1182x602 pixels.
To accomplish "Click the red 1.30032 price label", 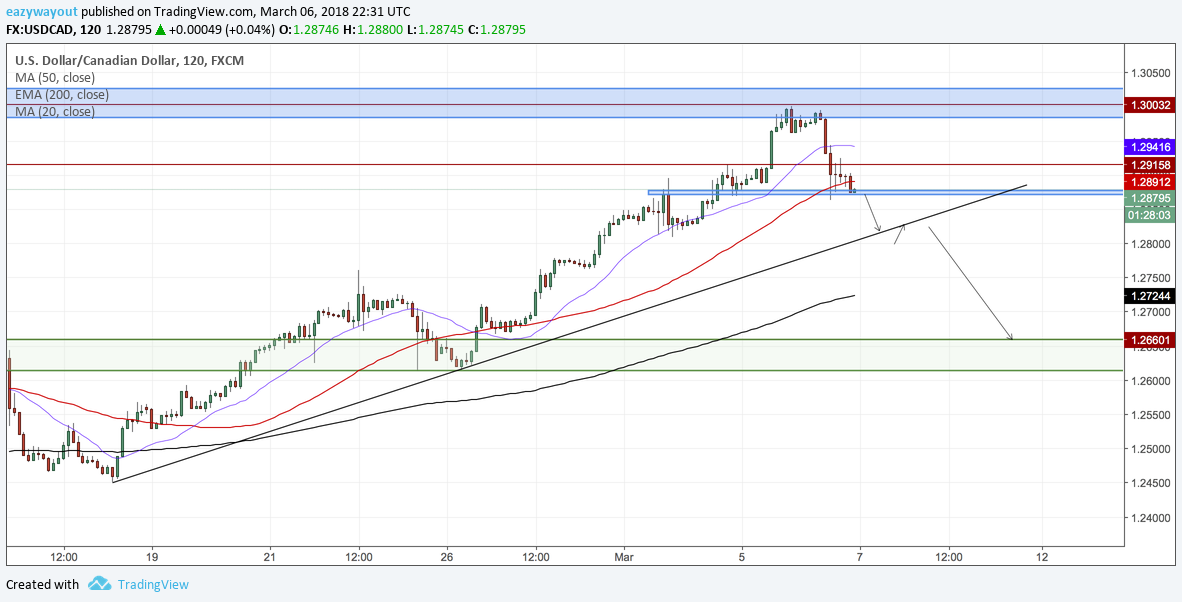I will coord(1149,105).
